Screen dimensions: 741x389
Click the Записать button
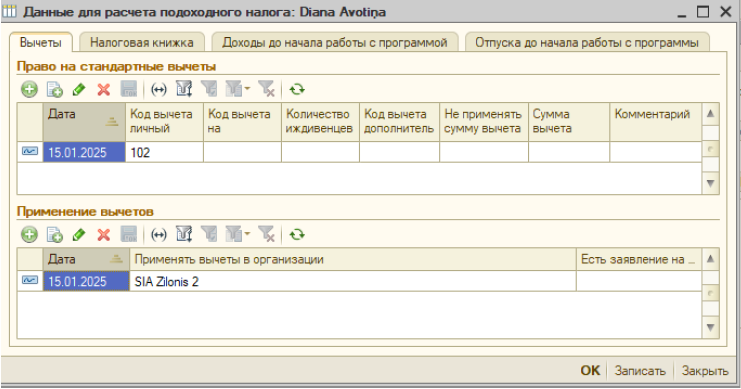[x=640, y=371]
